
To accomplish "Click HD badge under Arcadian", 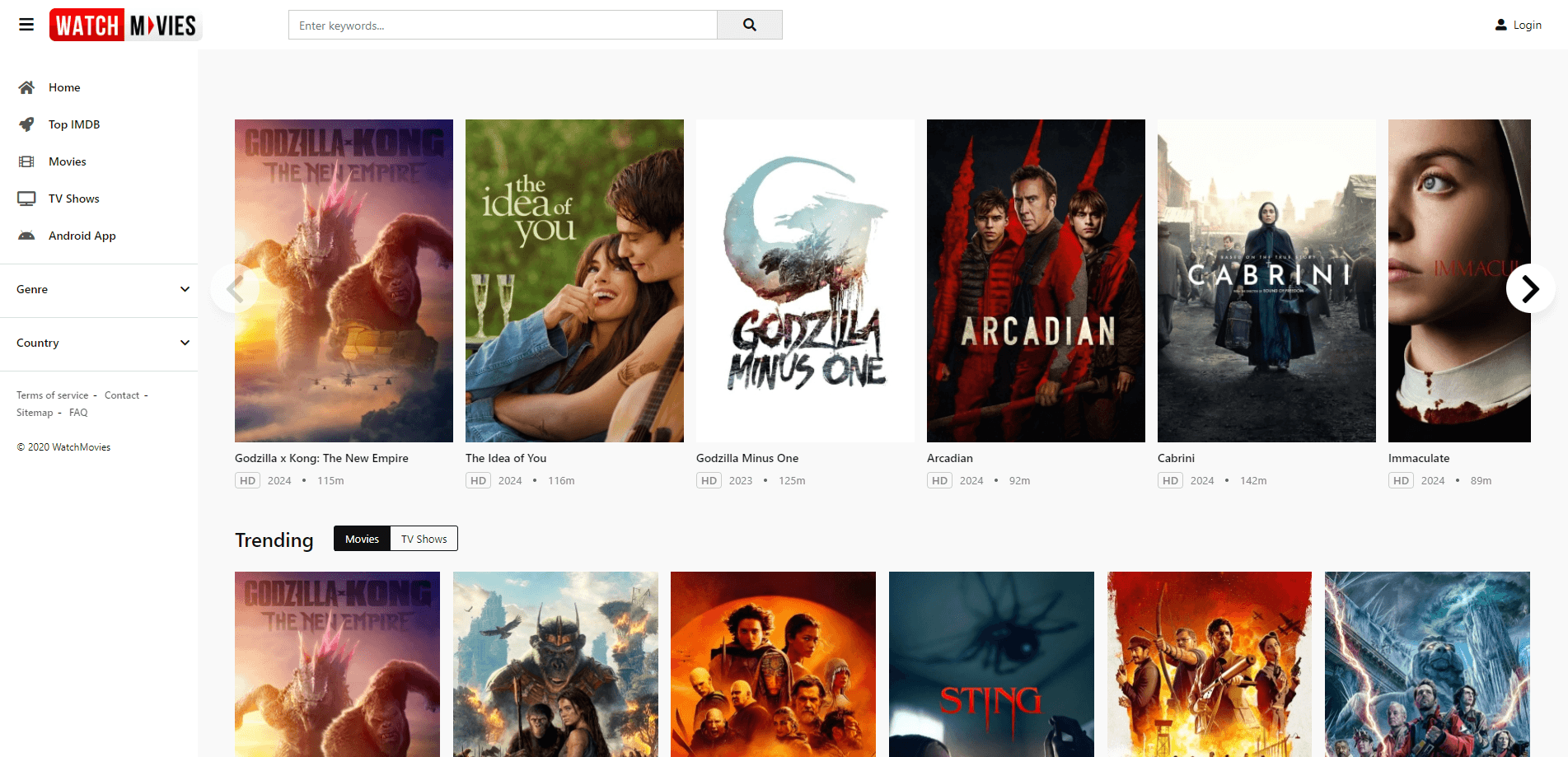I will [x=939, y=480].
